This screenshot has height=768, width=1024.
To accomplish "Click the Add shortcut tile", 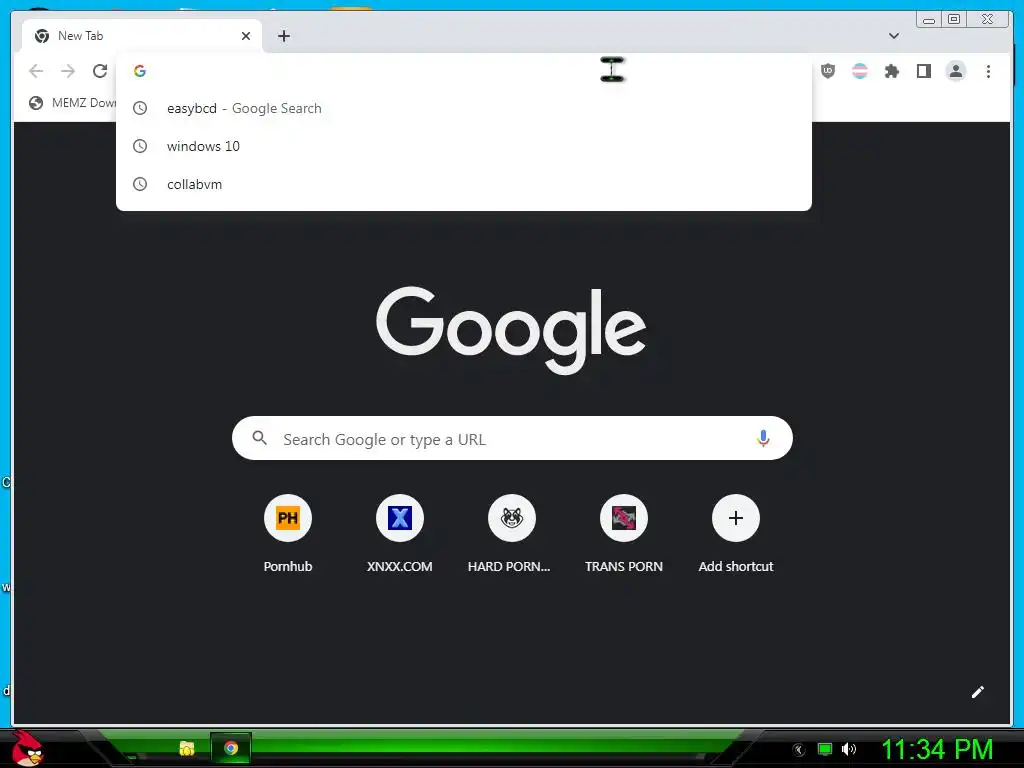I will [x=735, y=534].
